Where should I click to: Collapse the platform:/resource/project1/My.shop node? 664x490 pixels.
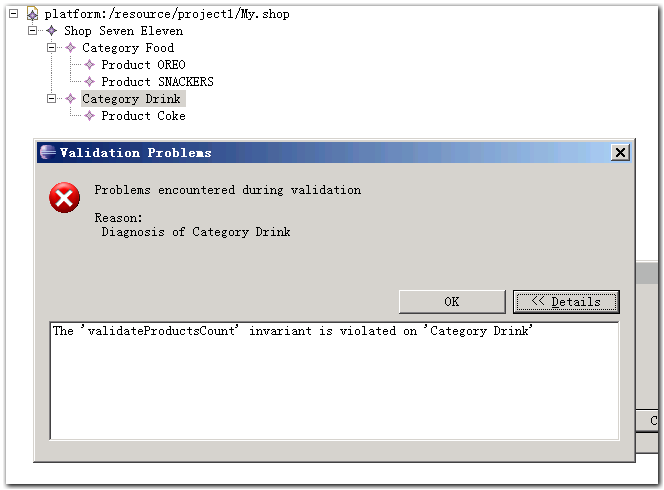click(x=14, y=15)
